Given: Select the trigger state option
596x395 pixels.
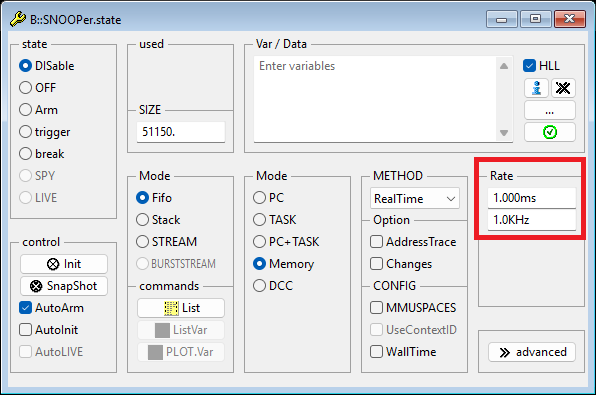Looking at the screenshot, I should click(44, 132).
